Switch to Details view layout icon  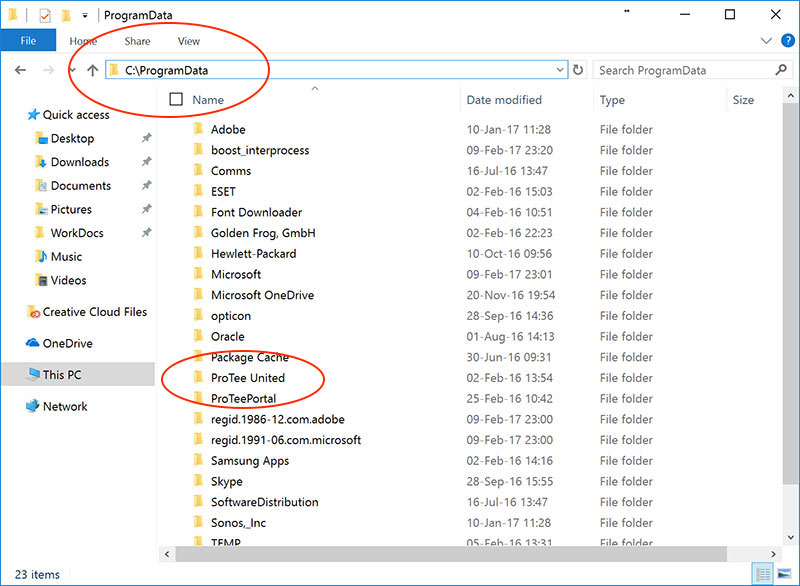[763, 574]
